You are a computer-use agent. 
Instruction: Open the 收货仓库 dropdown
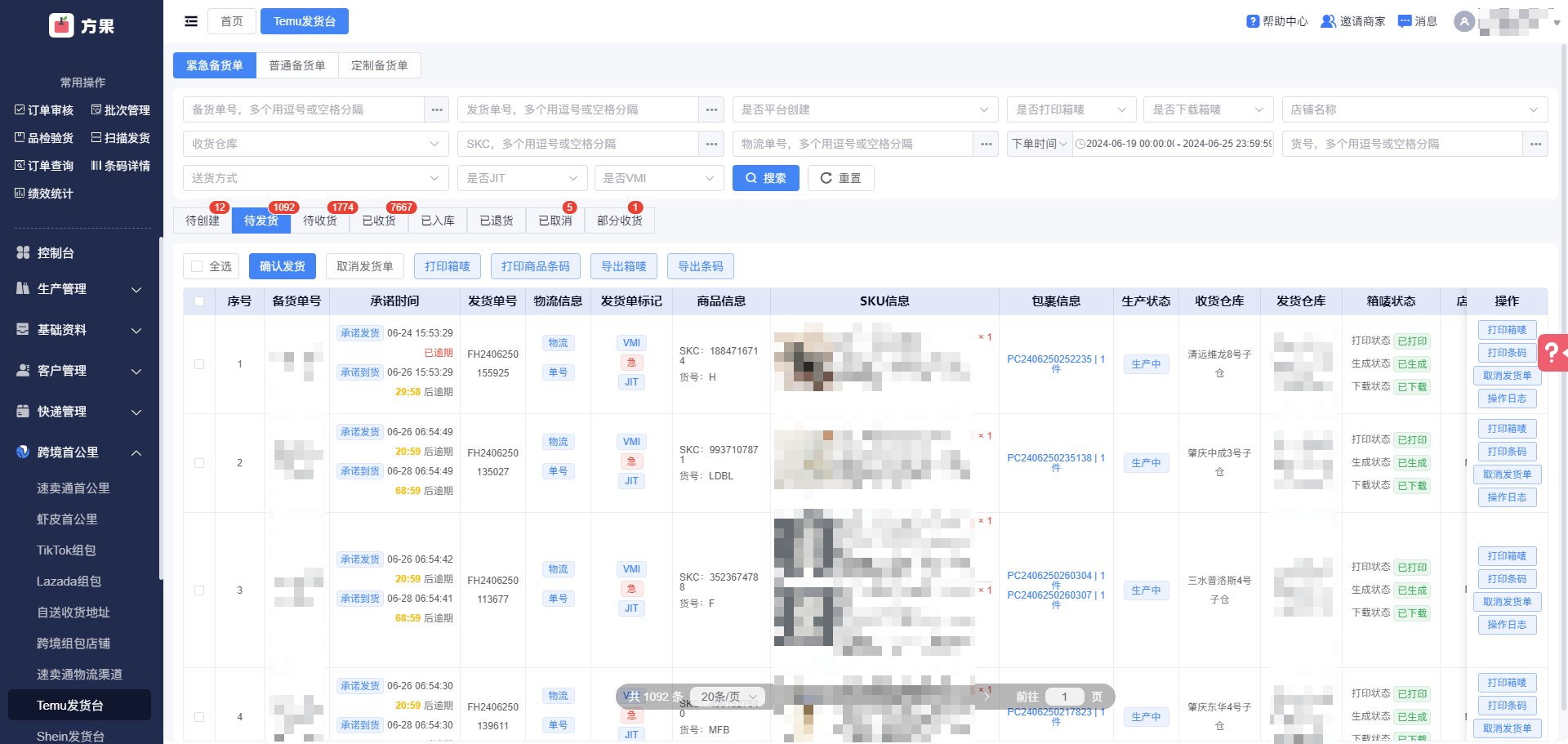pyautogui.click(x=316, y=144)
